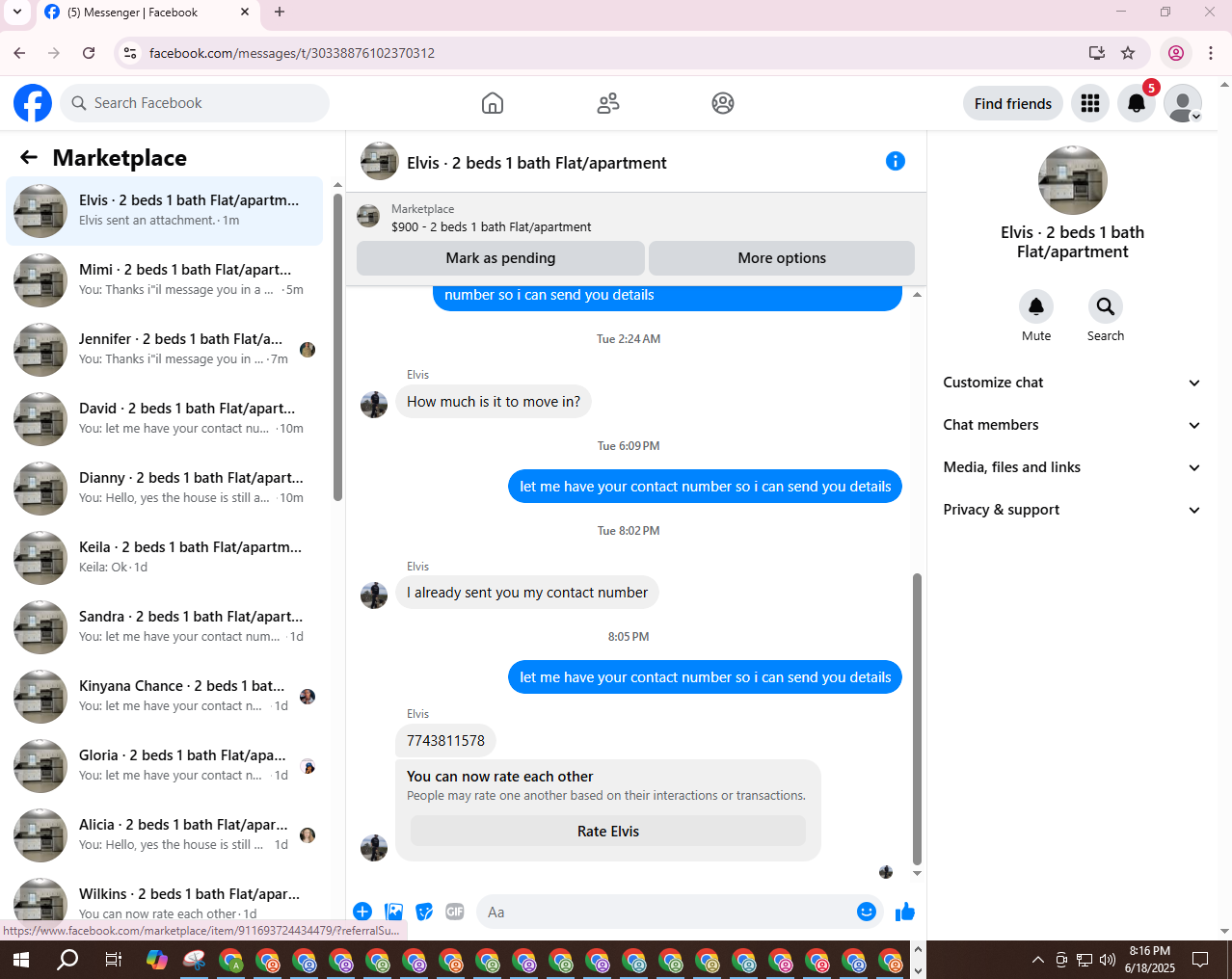This screenshot has width=1232, height=979.
Task: Open Chrome profile icon in toolbar
Action: 1176,53
